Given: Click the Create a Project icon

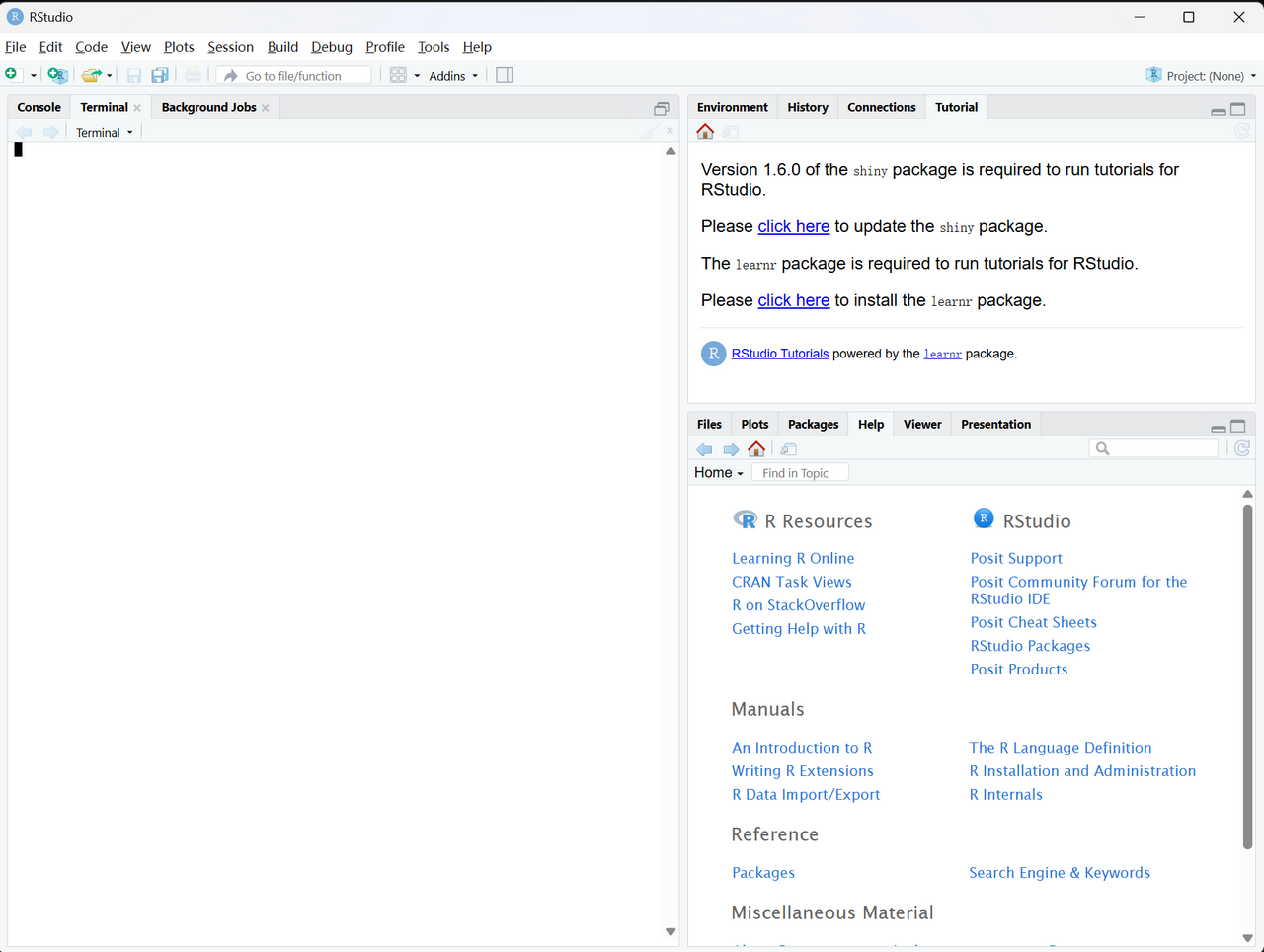Looking at the screenshot, I should [x=57, y=75].
